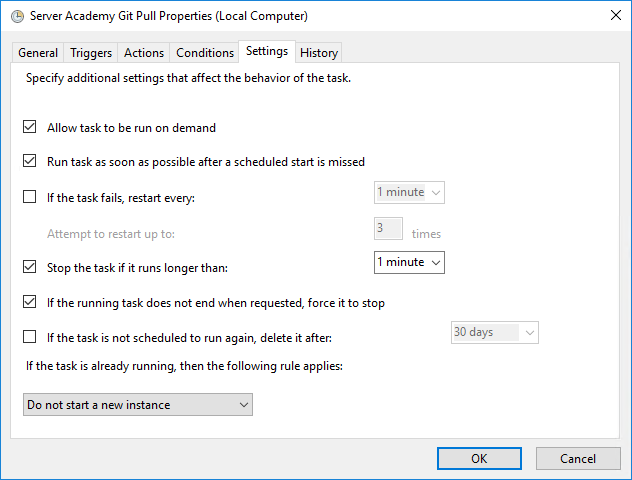Switch to the General tab
632x480 pixels.
pos(38,53)
